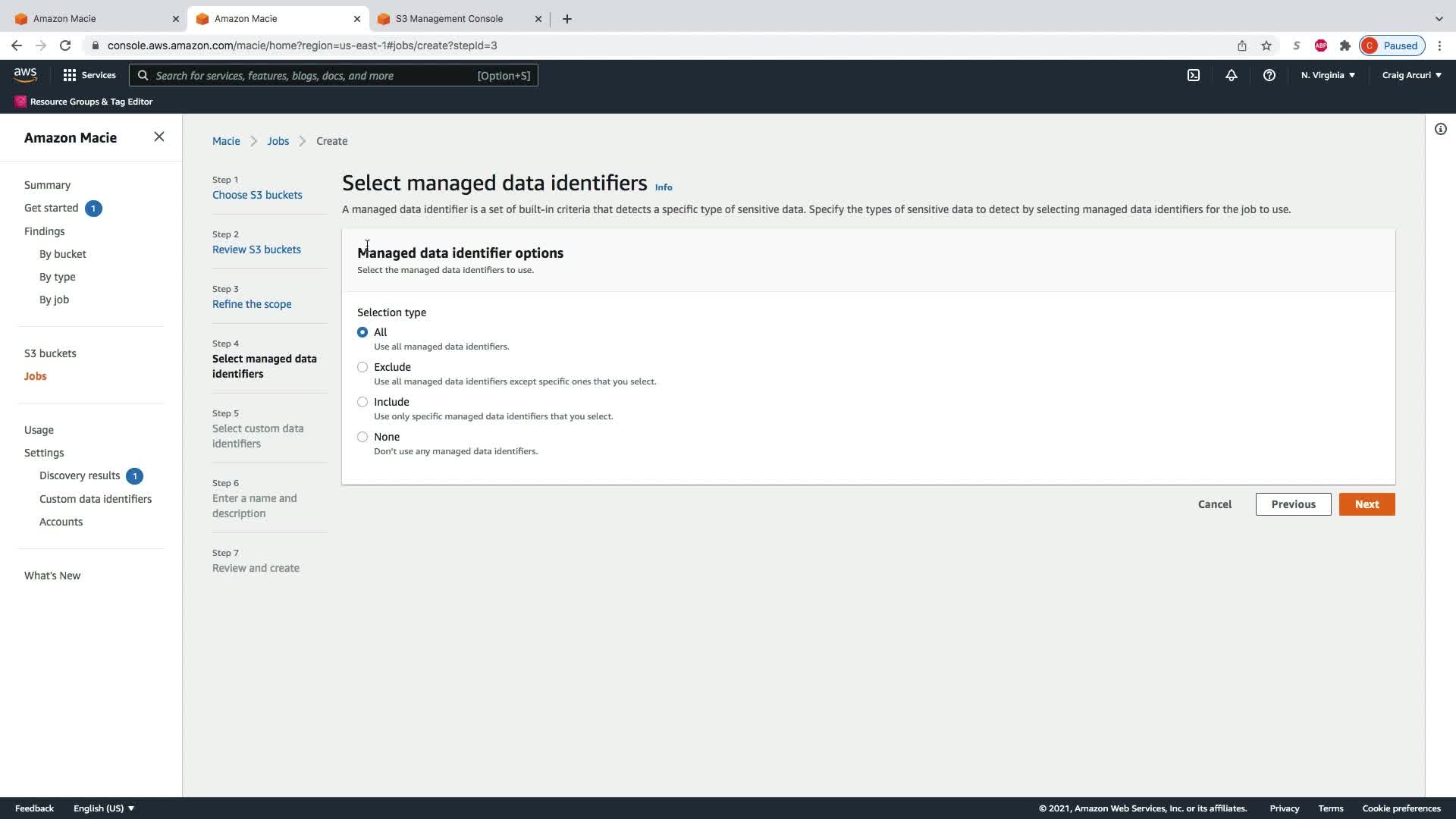
Task: Select the Include radio option
Action: (x=362, y=402)
